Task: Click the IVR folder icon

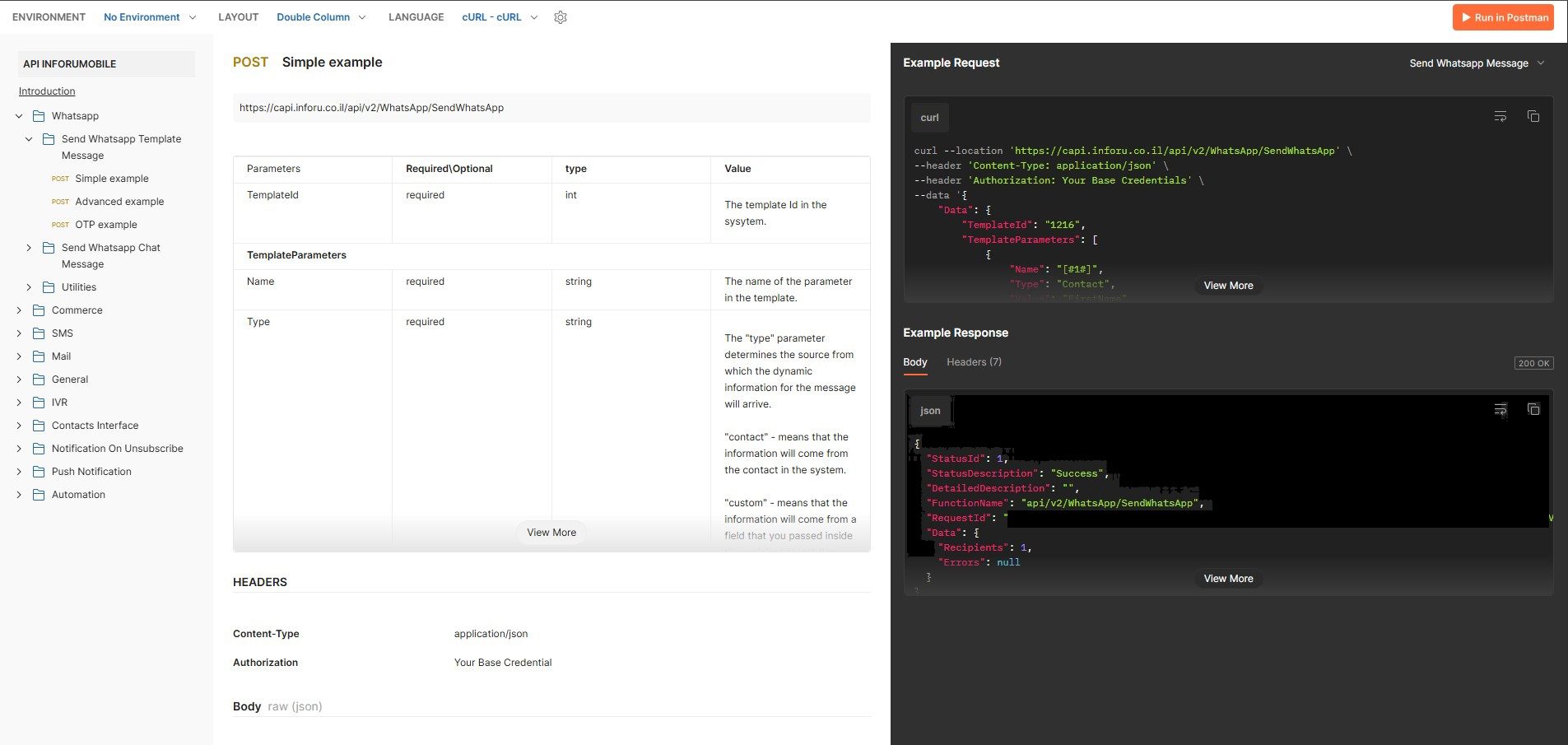Action: tap(39, 403)
